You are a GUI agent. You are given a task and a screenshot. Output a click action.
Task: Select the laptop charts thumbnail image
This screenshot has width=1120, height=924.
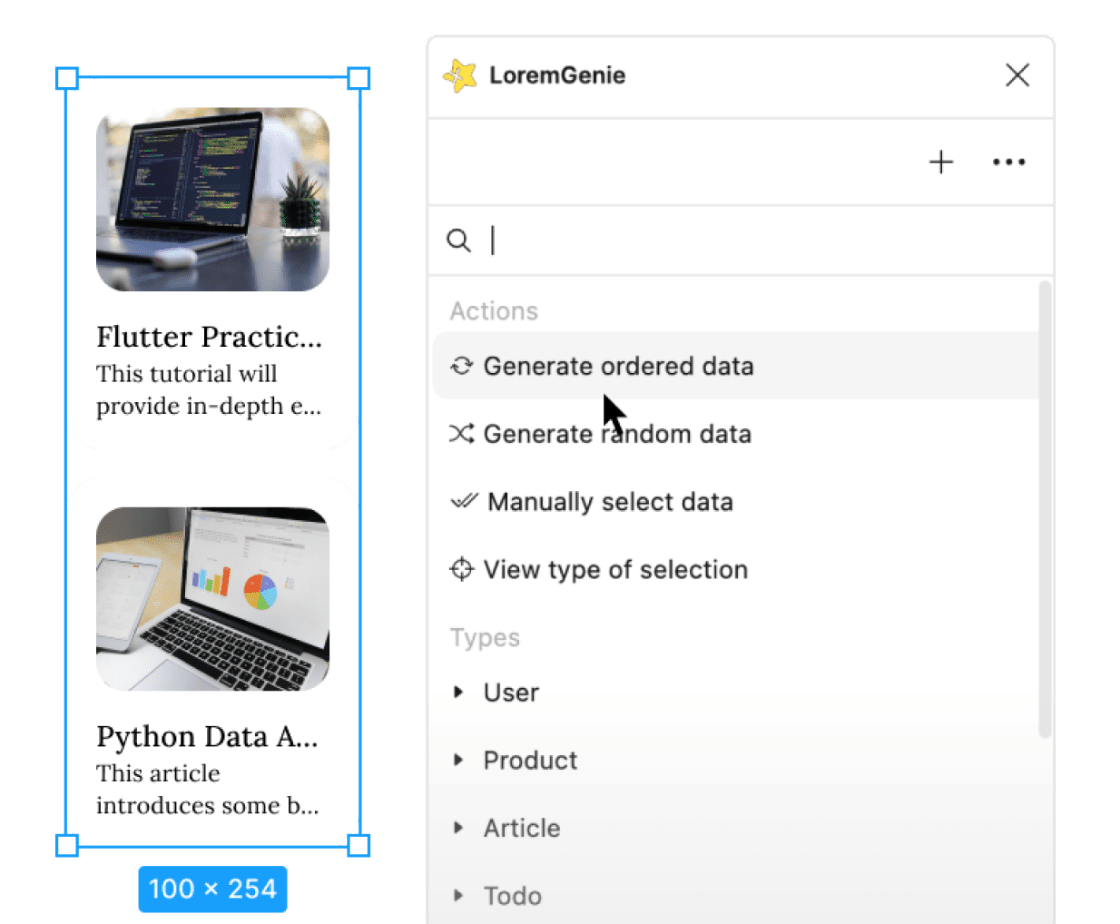[213, 599]
